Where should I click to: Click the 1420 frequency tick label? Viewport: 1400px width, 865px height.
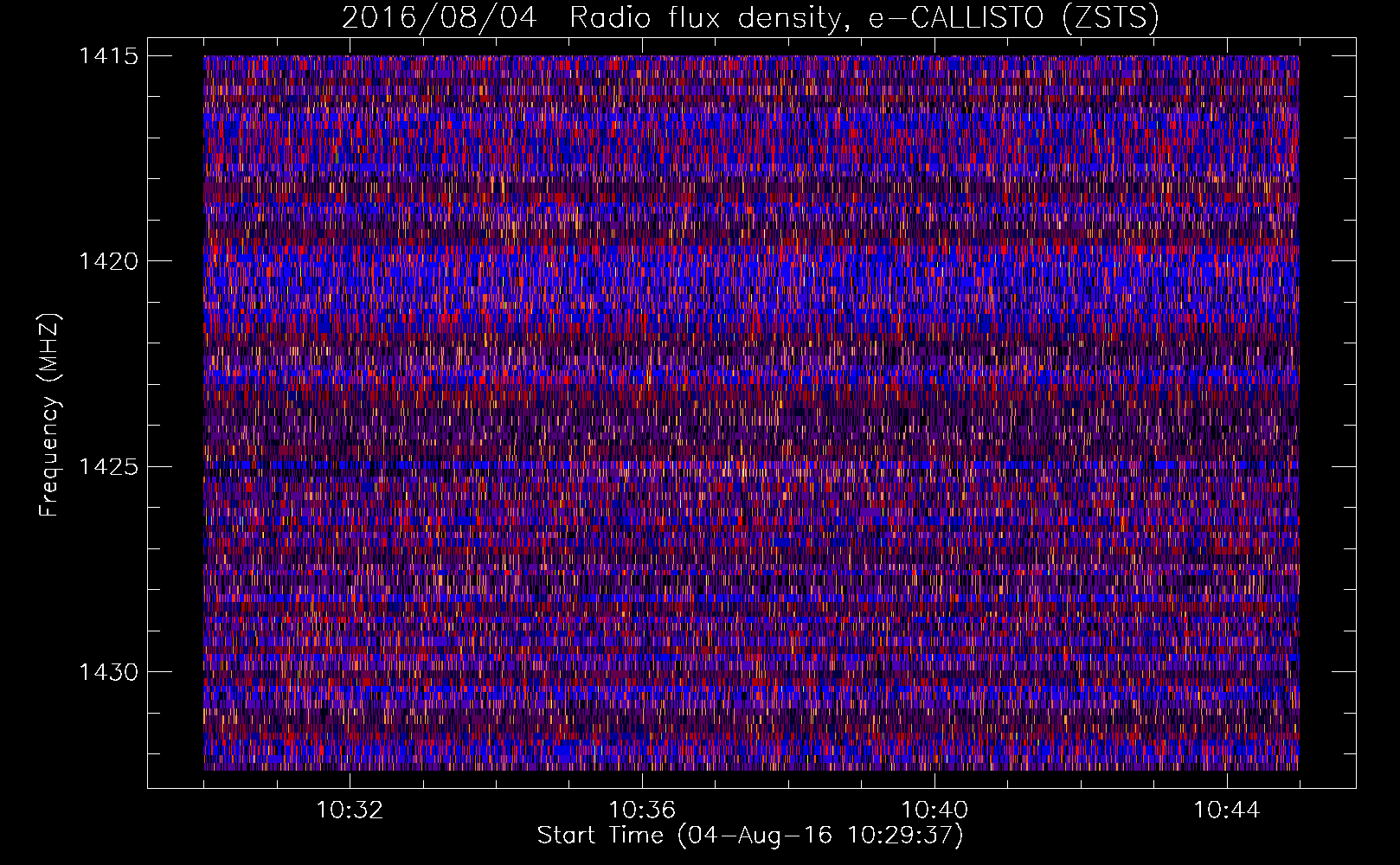(x=108, y=261)
